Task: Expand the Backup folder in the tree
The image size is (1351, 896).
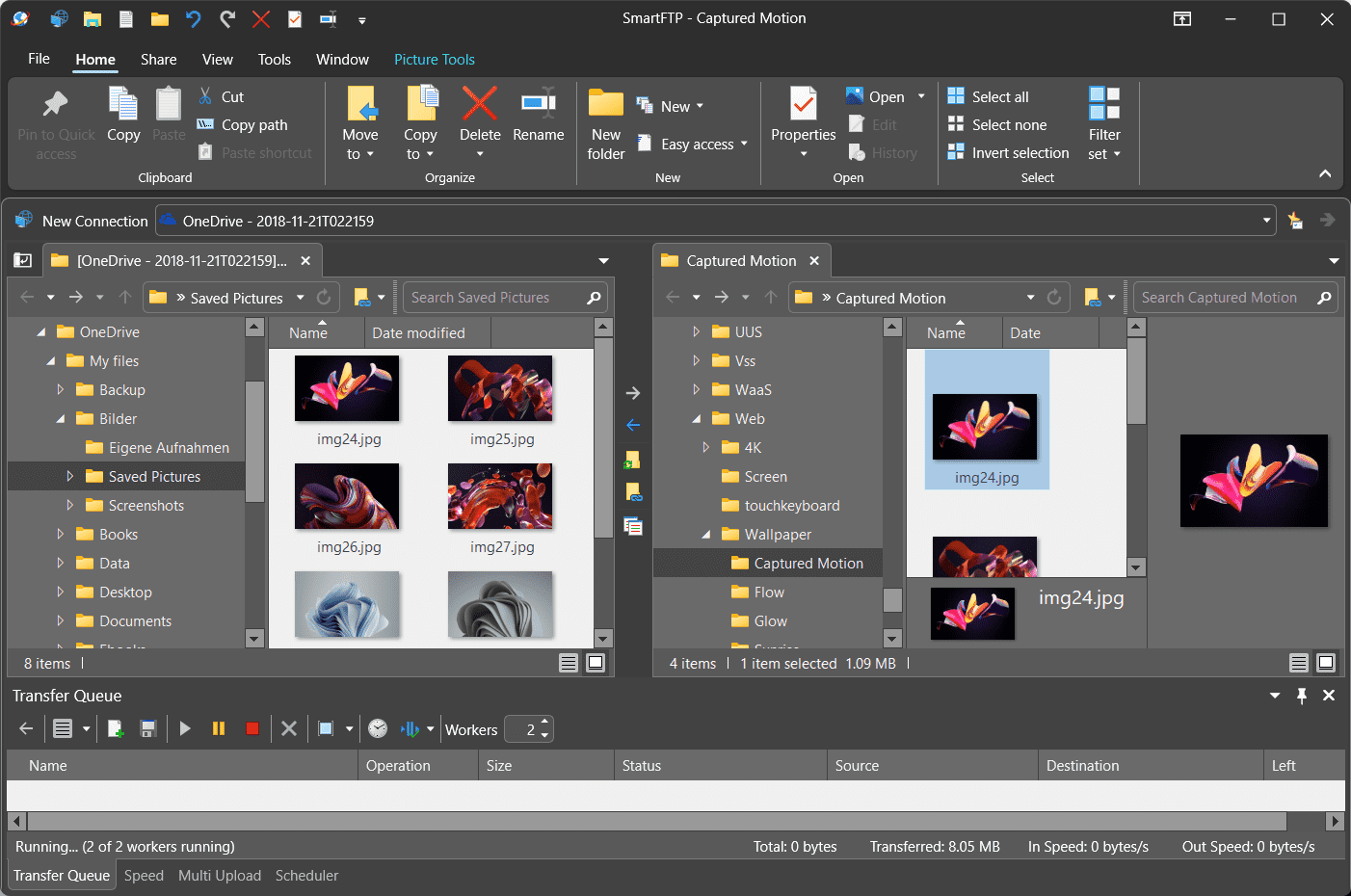Action: (60, 390)
